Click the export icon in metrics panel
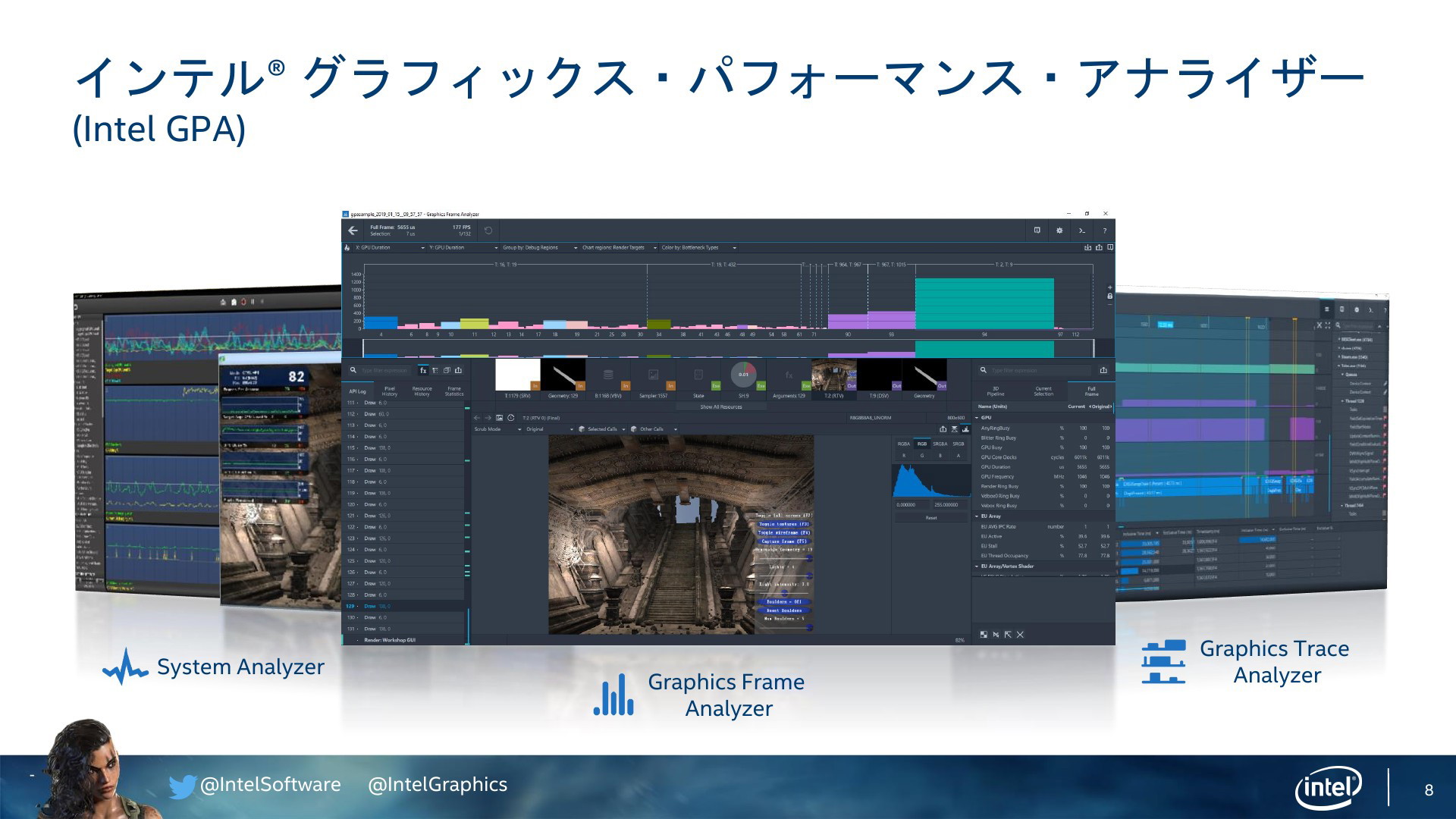 point(1103,370)
